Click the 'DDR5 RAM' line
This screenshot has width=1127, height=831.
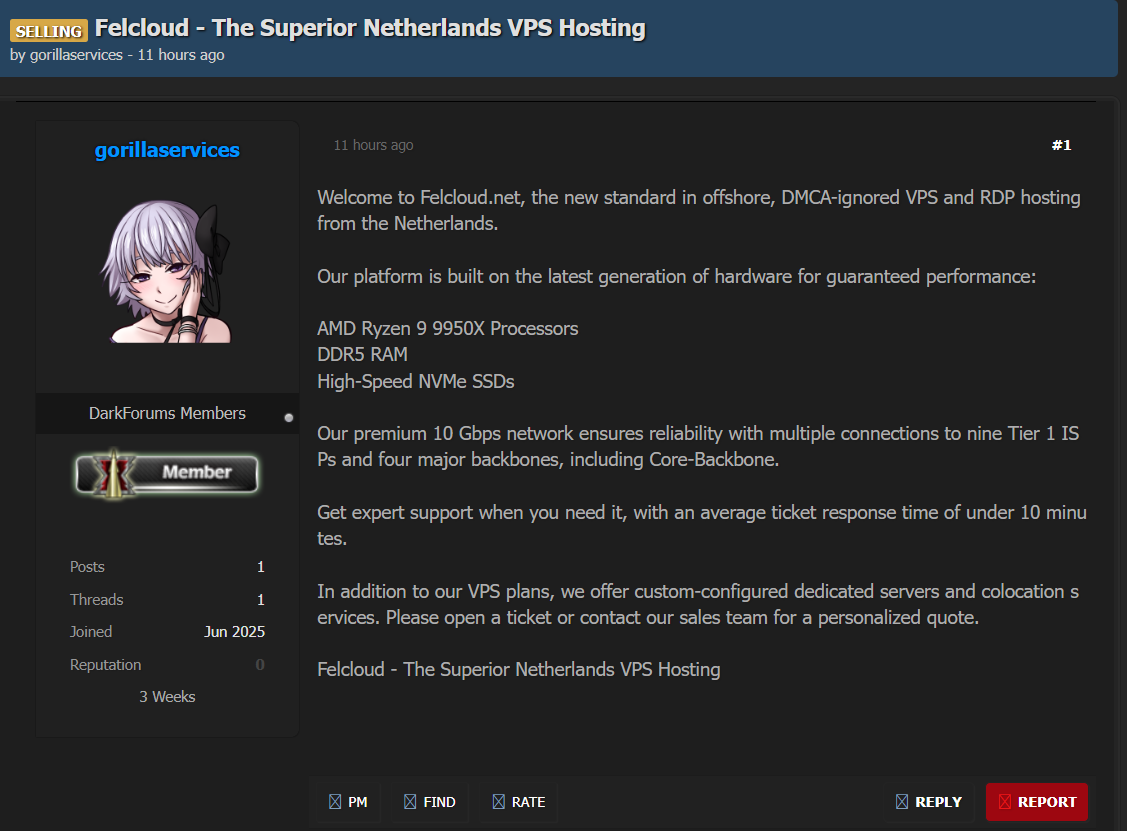[362, 354]
